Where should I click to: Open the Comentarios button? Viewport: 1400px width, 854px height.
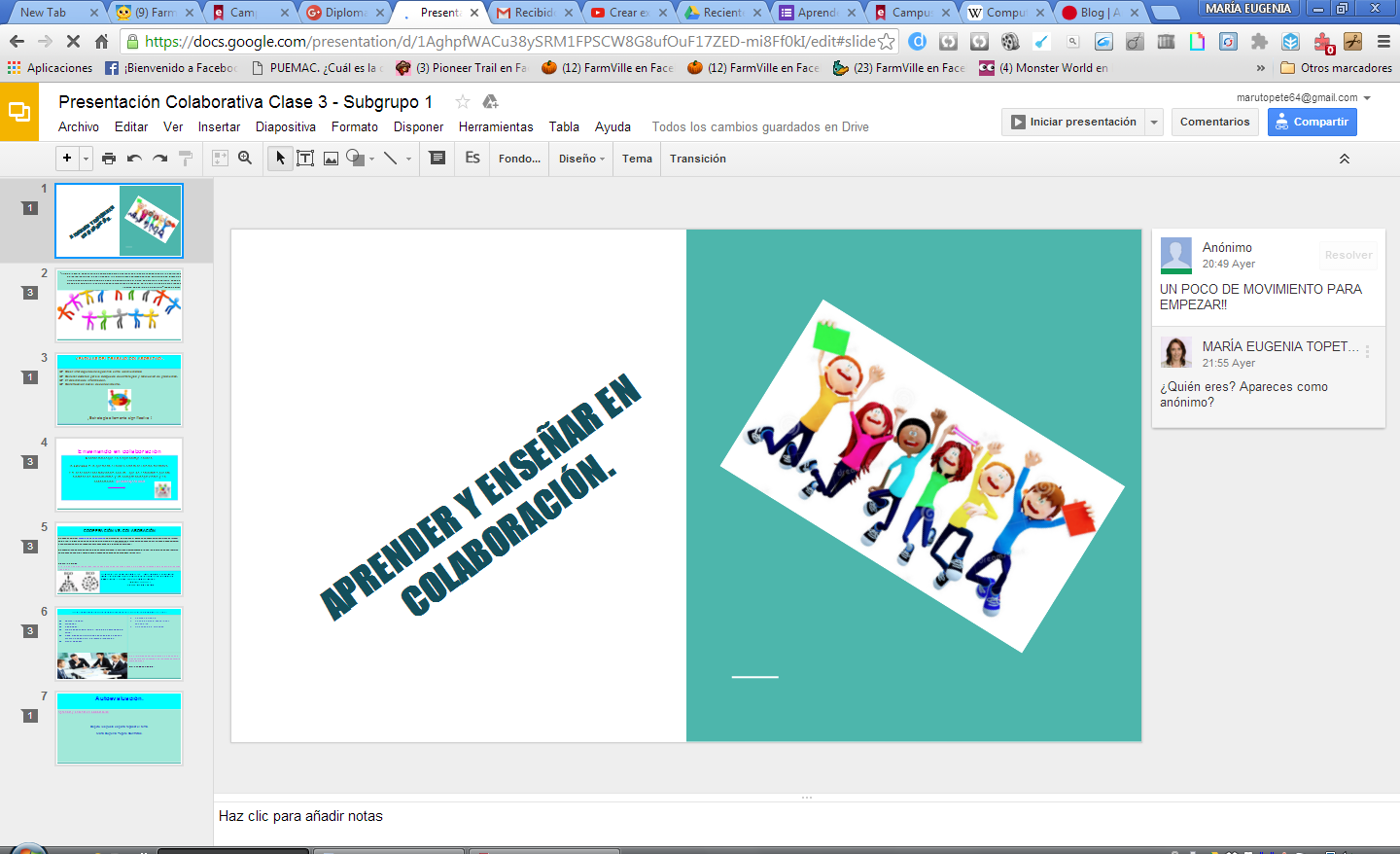[x=1214, y=122]
